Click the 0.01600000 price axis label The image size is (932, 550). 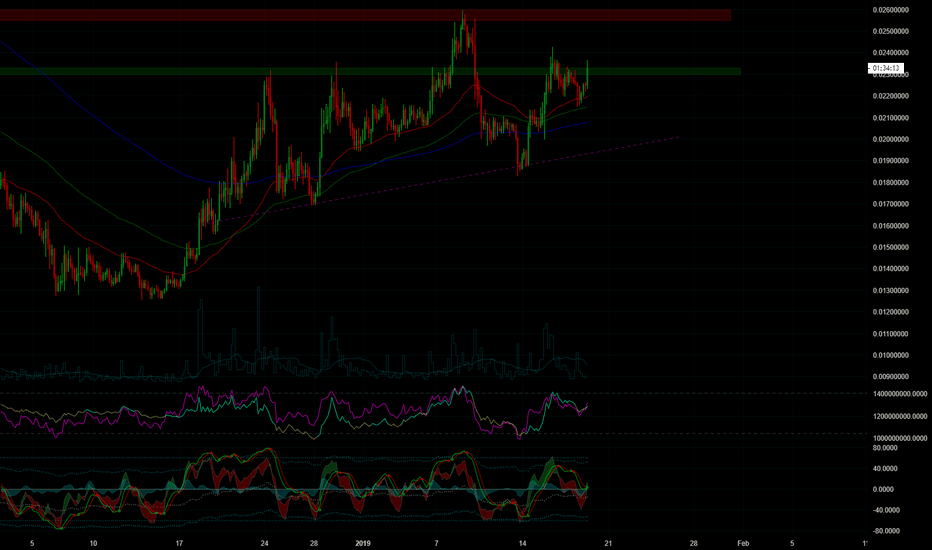point(890,226)
